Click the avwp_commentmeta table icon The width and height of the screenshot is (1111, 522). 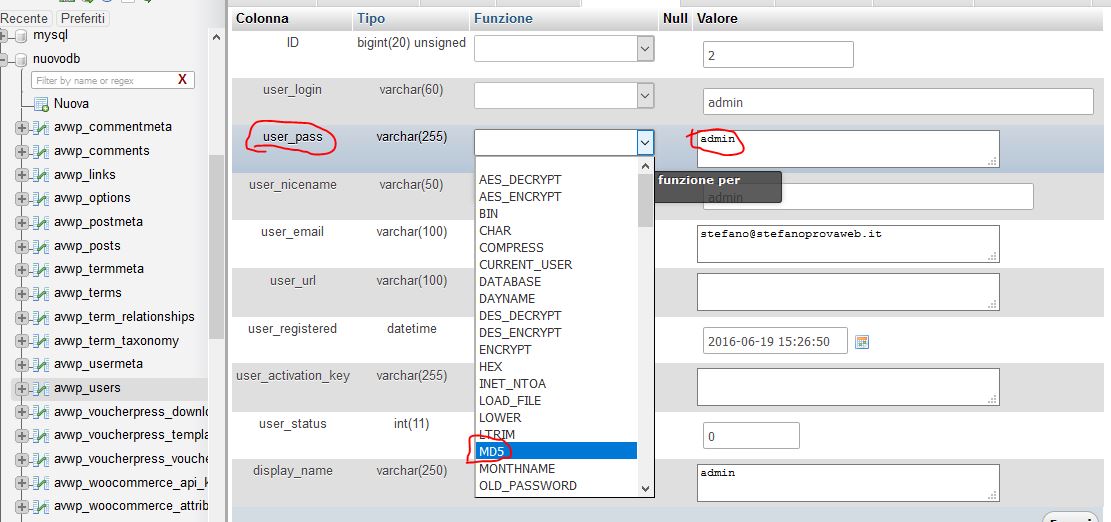pos(42,128)
